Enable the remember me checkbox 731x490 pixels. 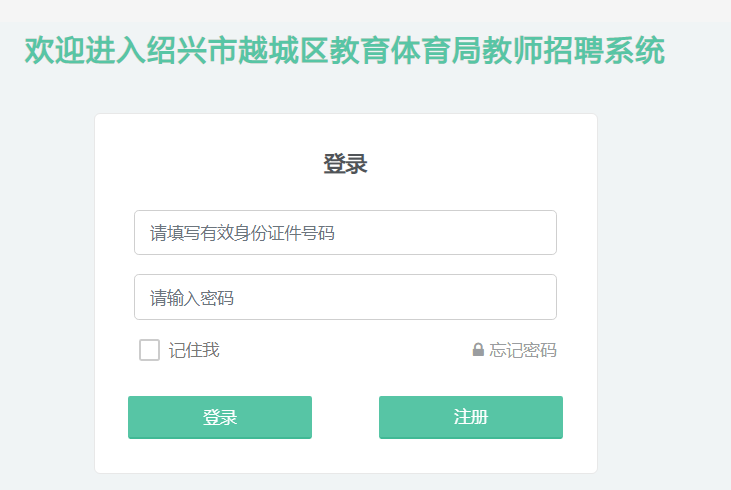coord(149,350)
